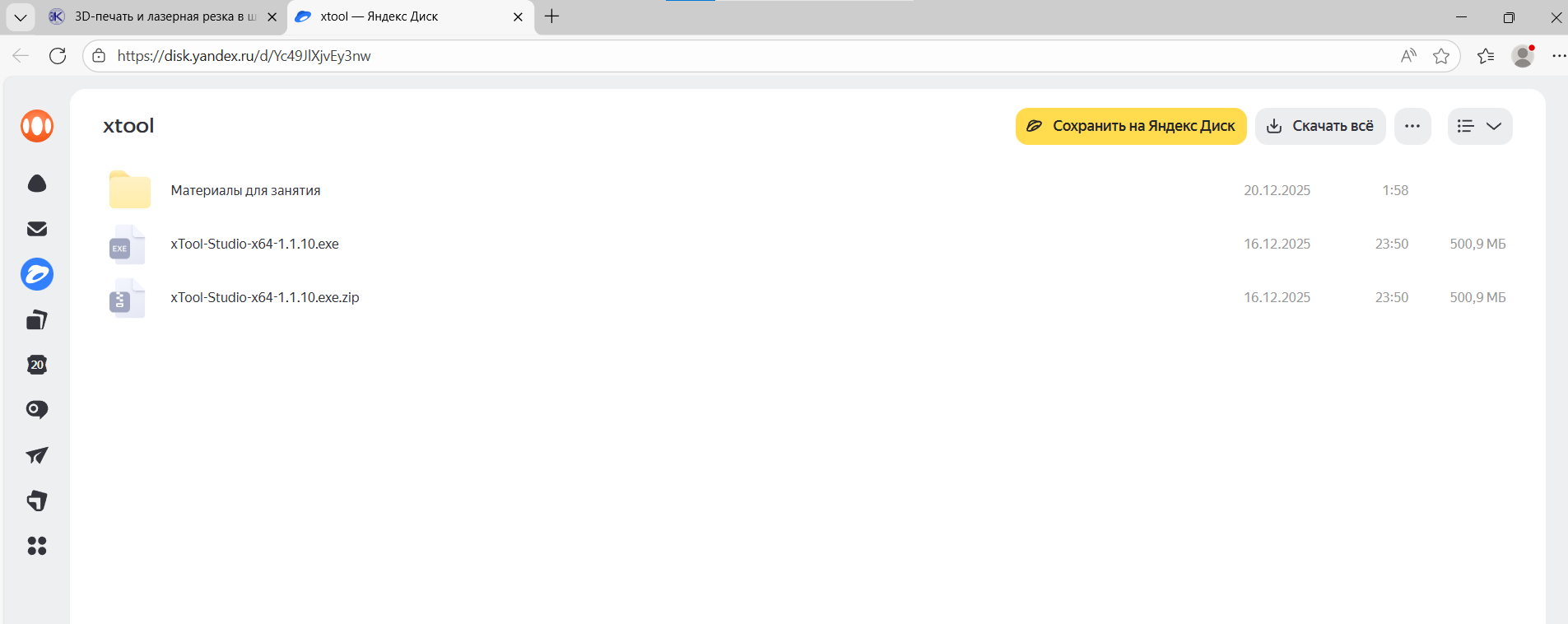Open the speech bubble camera sidebar icon

pos(37,410)
